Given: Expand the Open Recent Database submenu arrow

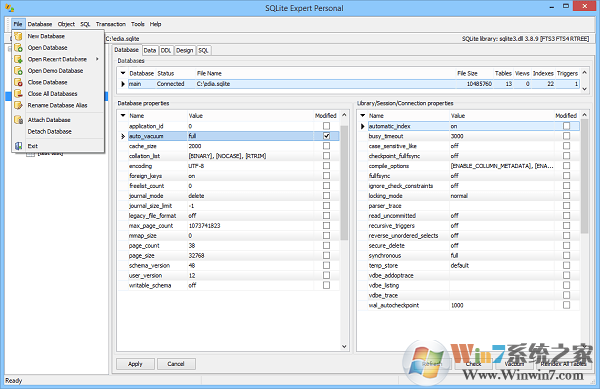Looking at the screenshot, I should point(98,59).
